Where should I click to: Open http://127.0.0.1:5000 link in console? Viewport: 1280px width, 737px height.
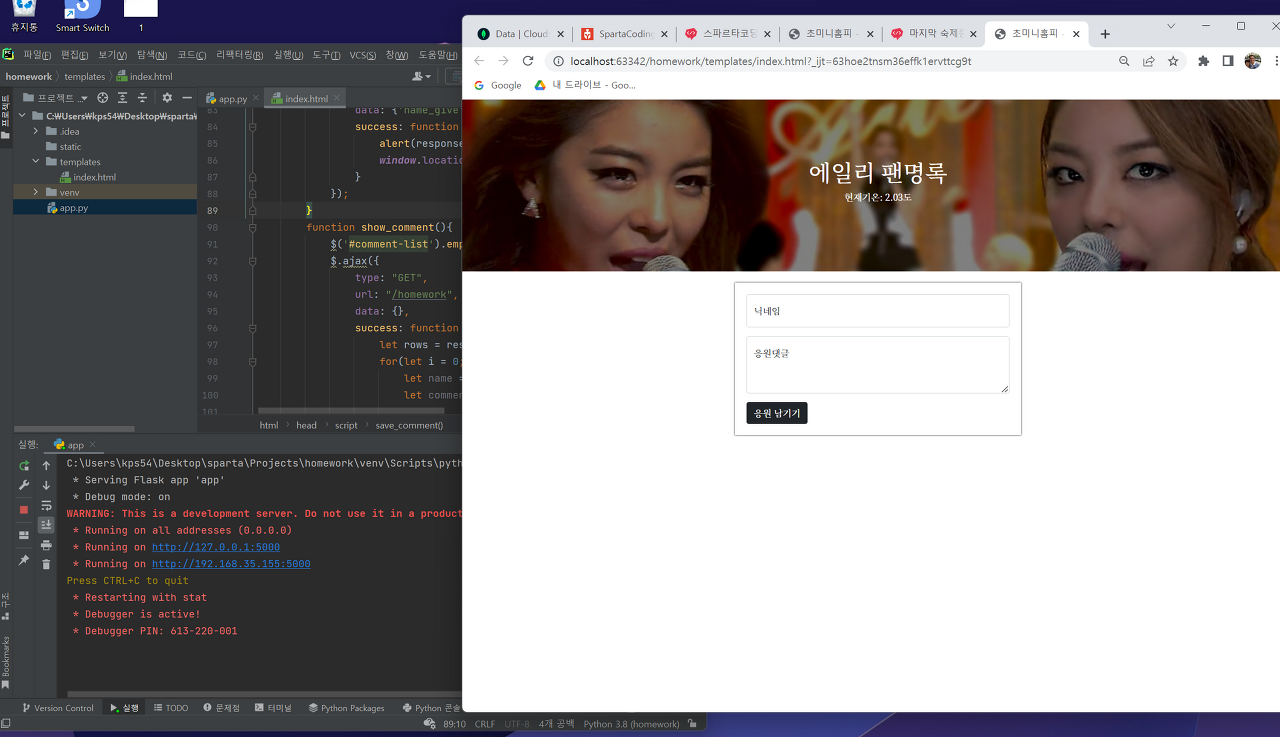pyautogui.click(x=216, y=547)
